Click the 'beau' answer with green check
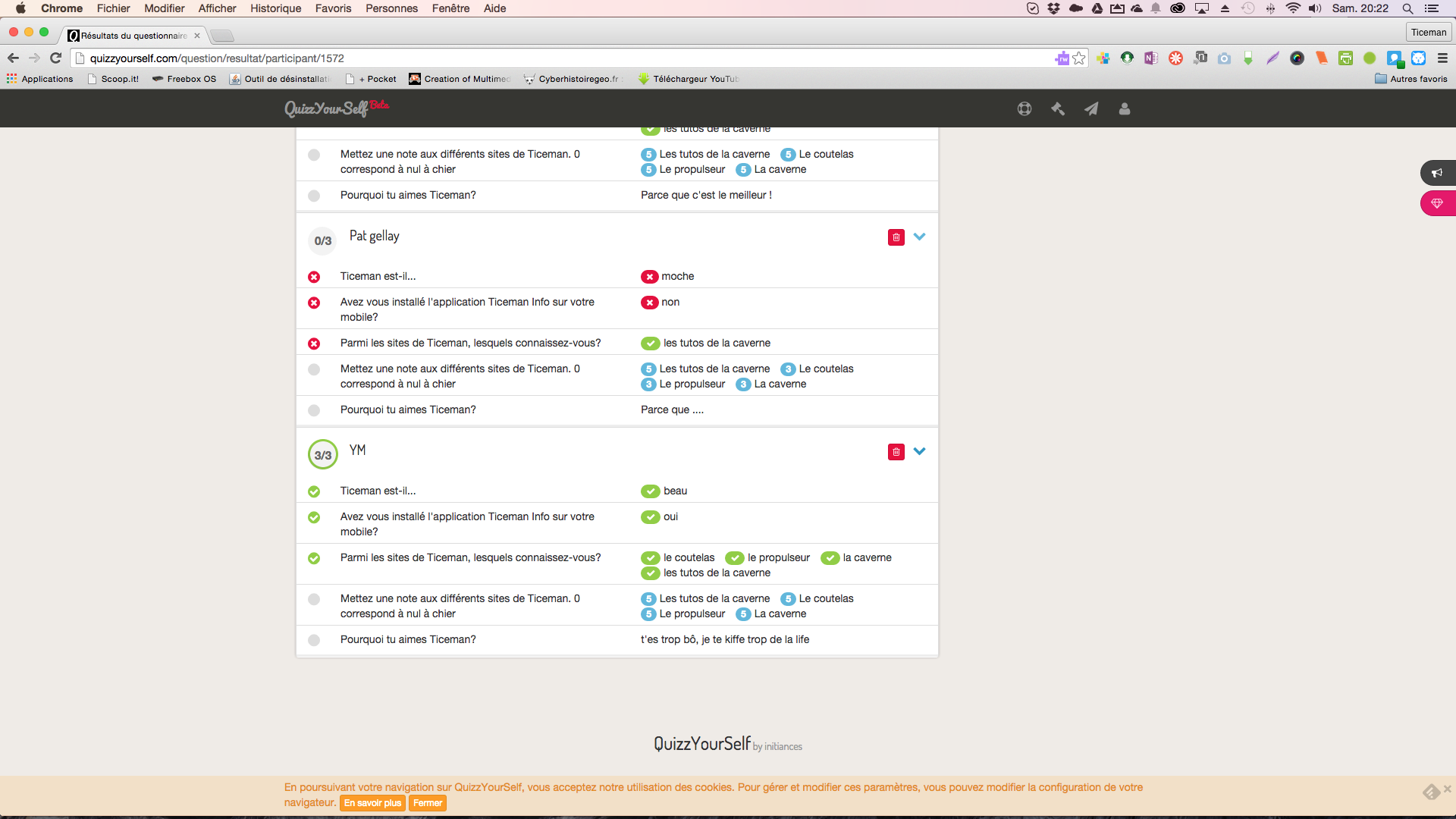The image size is (1456, 819). tap(664, 491)
